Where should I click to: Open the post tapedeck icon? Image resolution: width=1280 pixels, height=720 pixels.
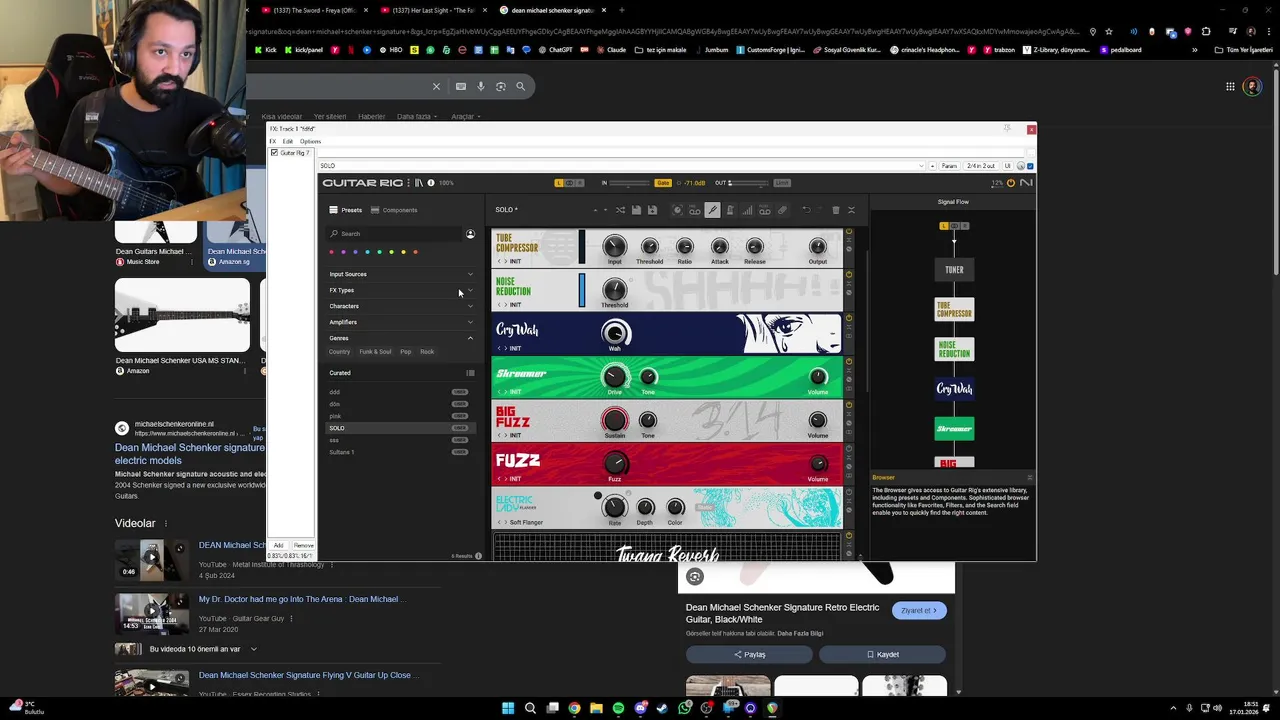pos(765,210)
